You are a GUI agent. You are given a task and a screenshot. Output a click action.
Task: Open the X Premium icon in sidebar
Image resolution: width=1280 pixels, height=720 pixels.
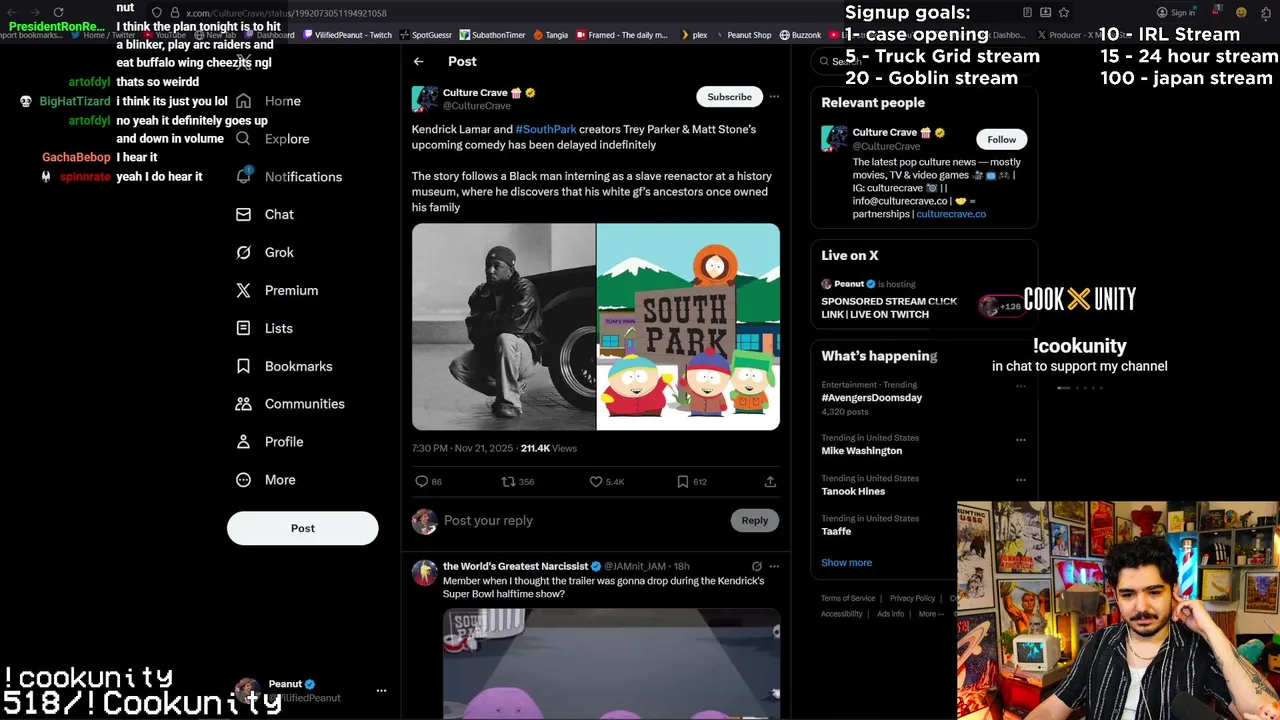243,290
